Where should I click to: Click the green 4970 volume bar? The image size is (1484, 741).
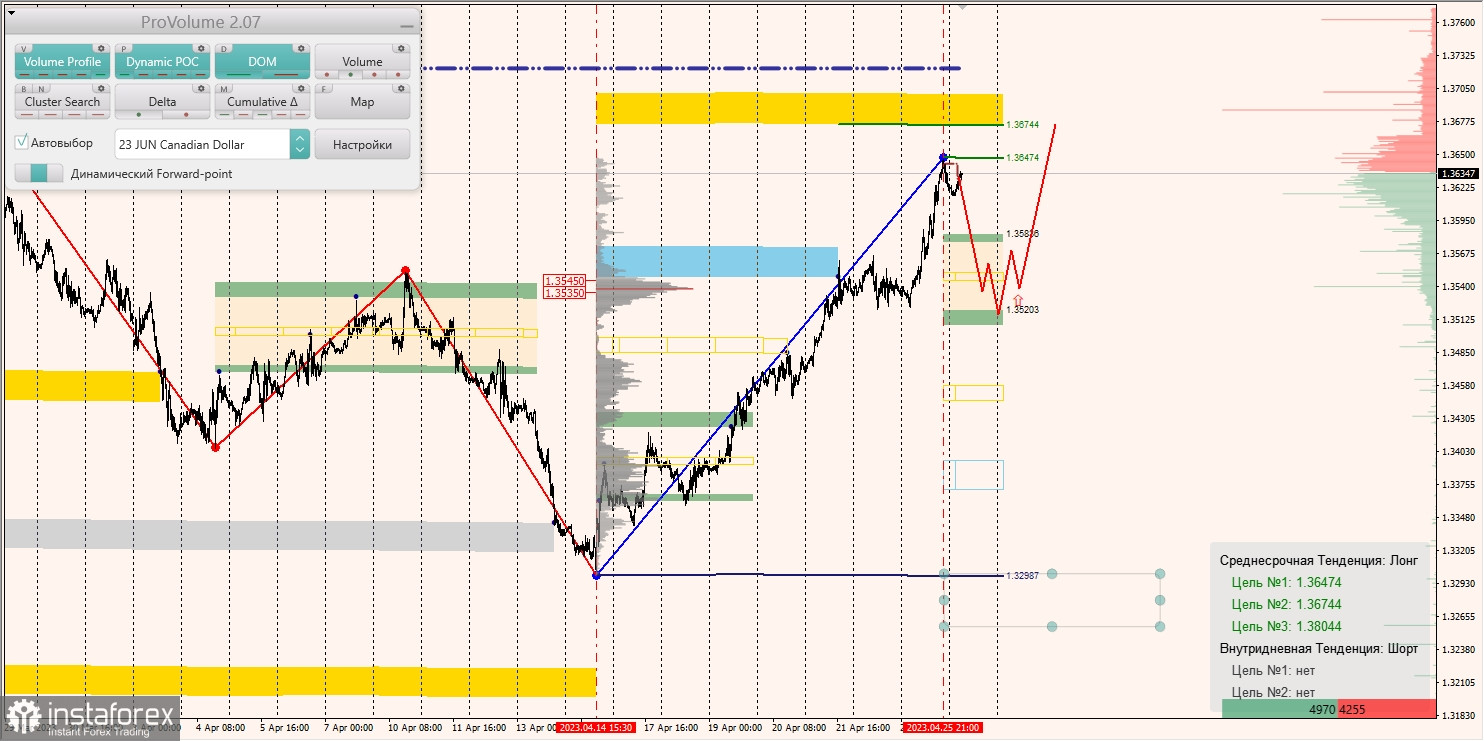click(x=1280, y=709)
